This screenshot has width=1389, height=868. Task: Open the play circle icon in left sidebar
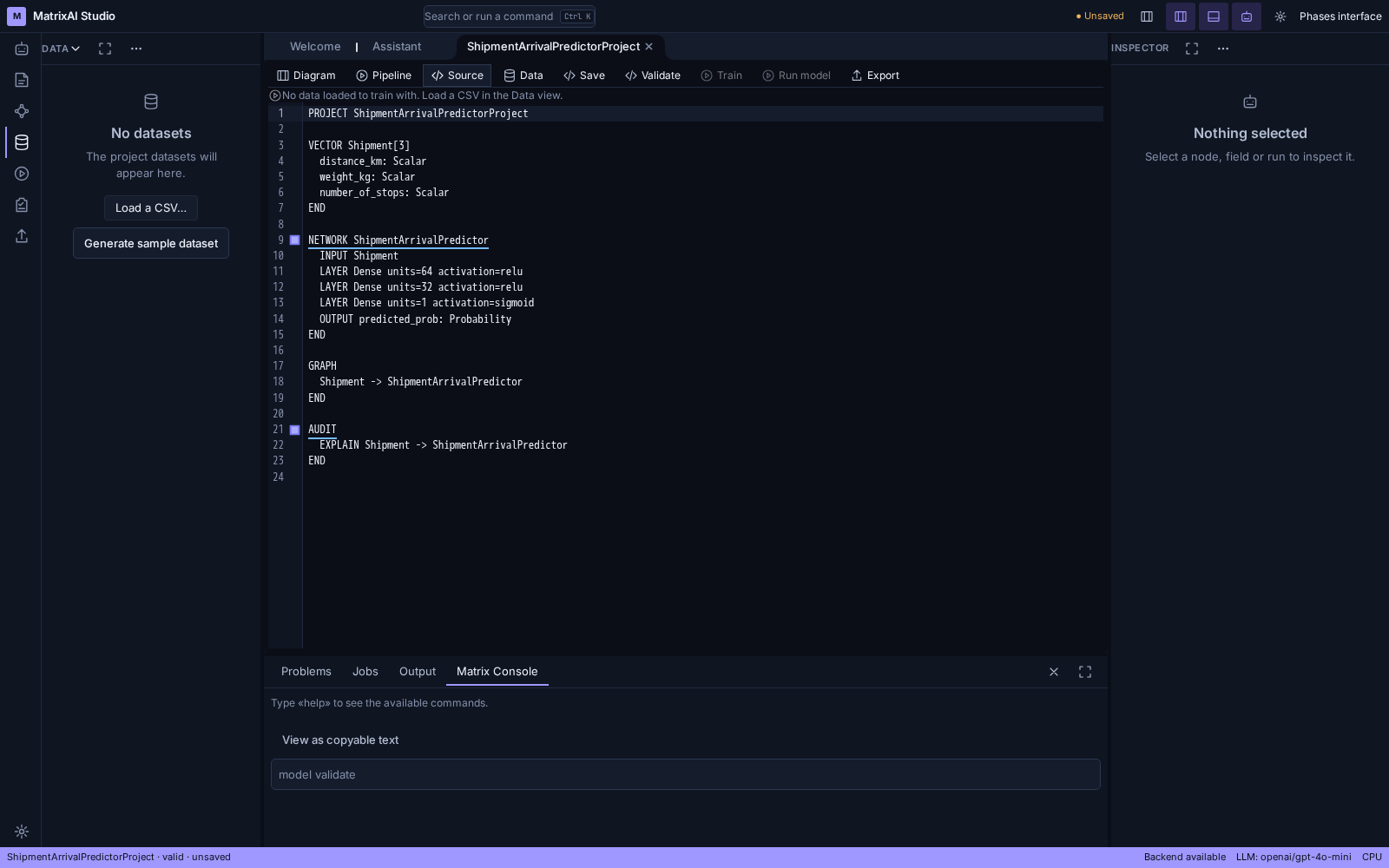tap(22, 174)
